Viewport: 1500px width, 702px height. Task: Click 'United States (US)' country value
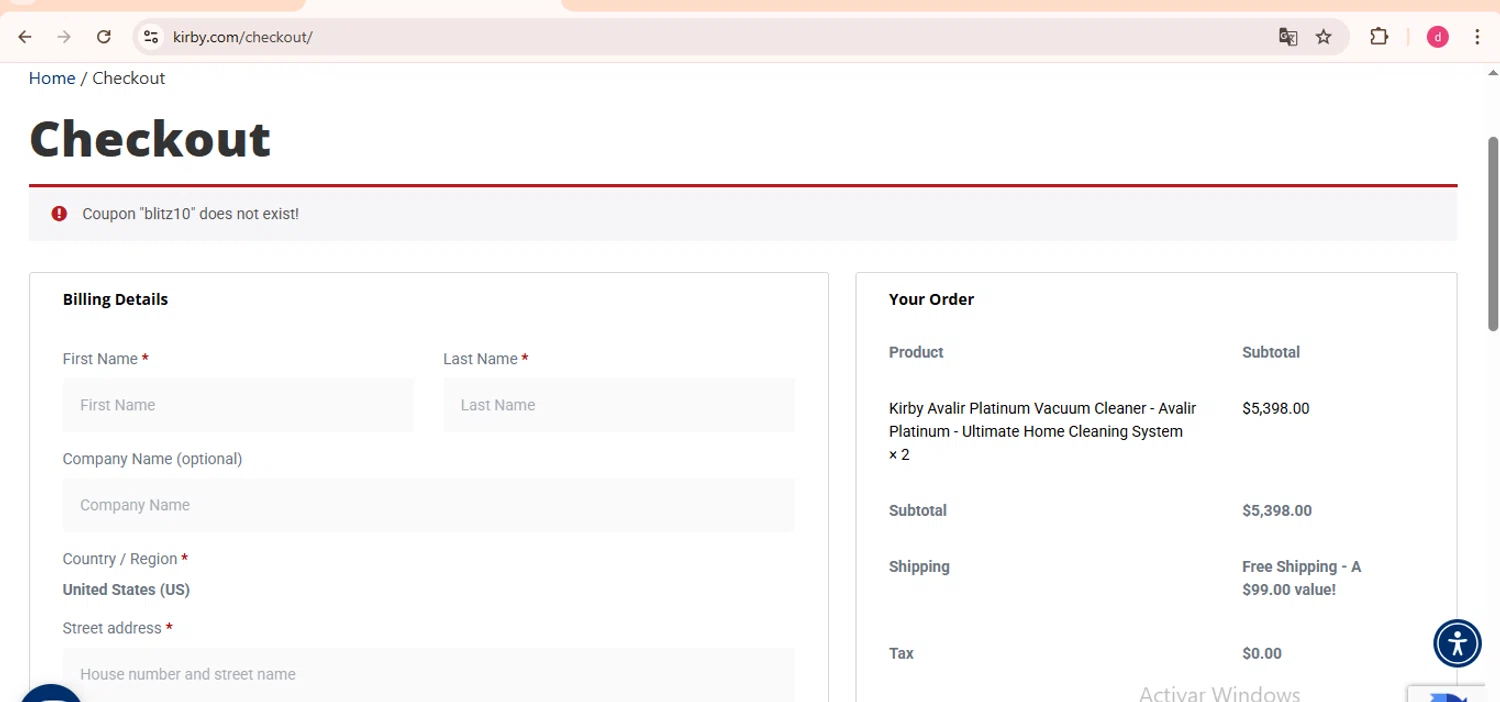click(x=126, y=589)
